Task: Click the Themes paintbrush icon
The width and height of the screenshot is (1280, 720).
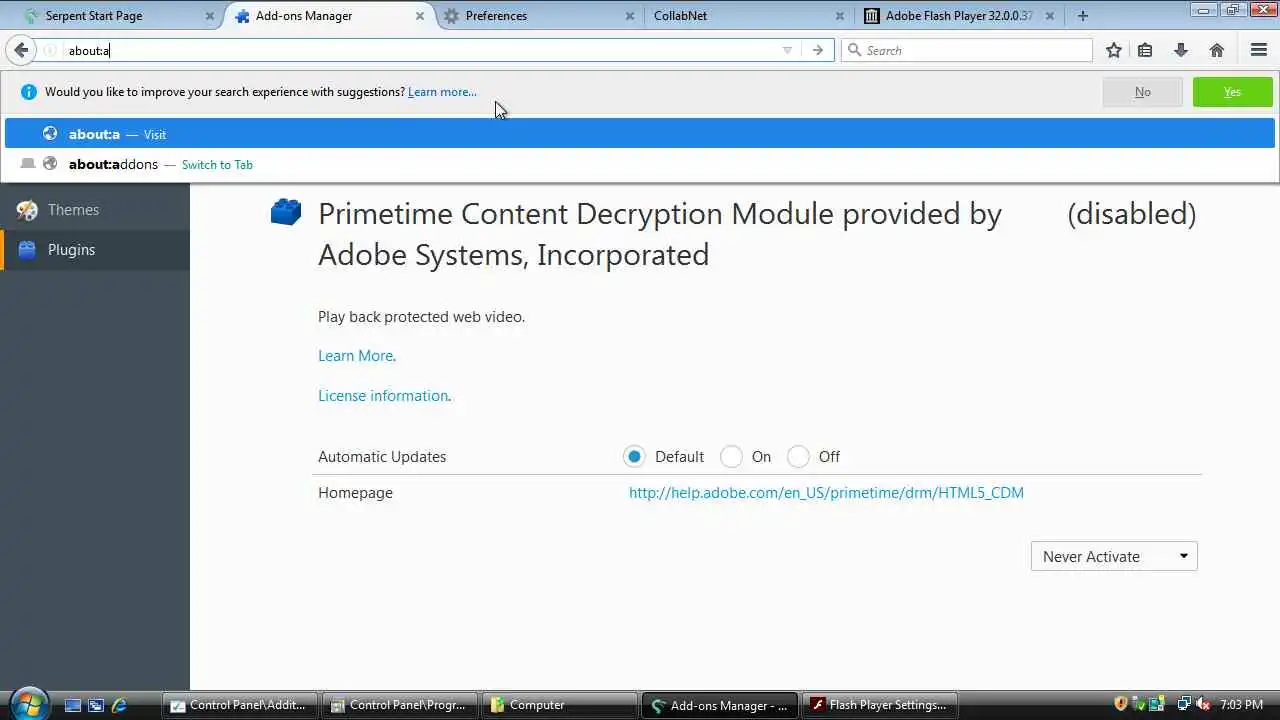Action: pos(28,210)
